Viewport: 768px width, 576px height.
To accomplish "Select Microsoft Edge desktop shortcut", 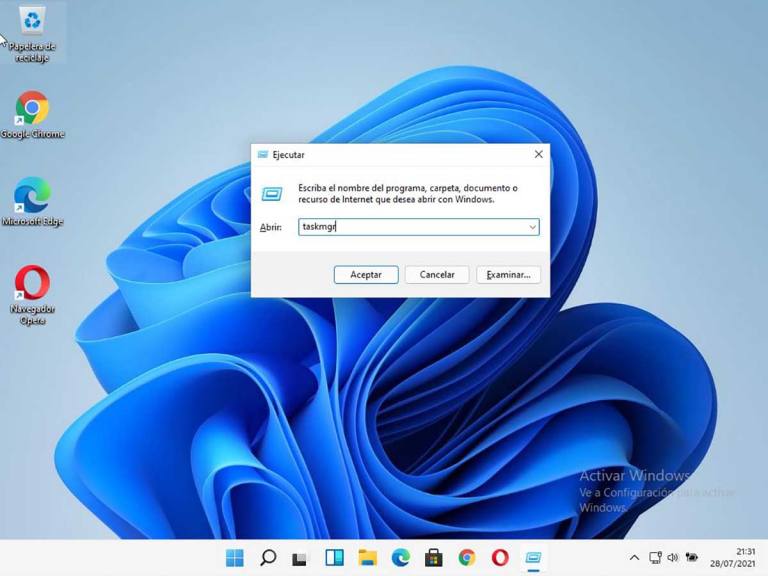I will [x=32, y=202].
